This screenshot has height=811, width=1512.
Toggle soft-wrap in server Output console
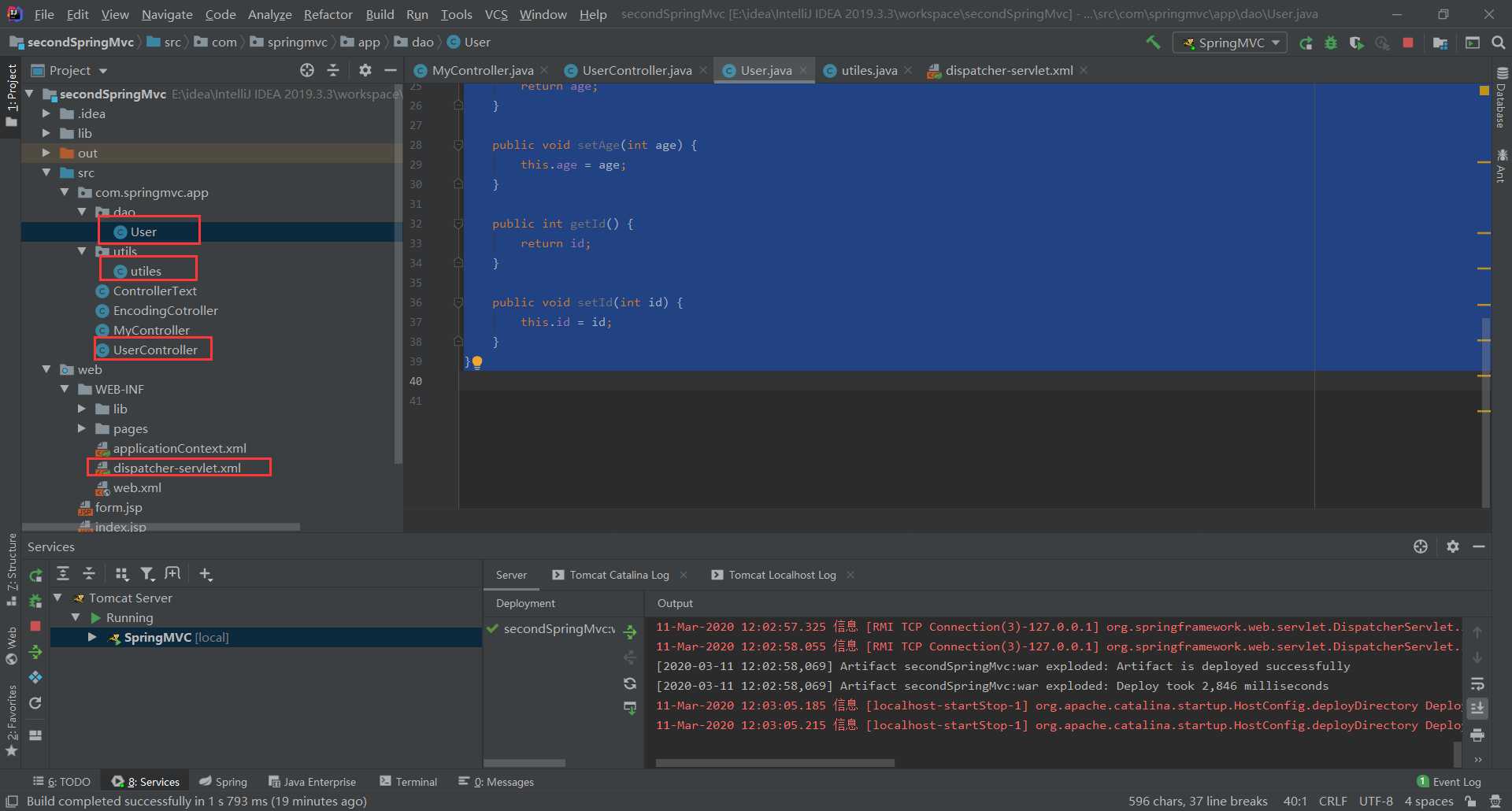click(1477, 683)
